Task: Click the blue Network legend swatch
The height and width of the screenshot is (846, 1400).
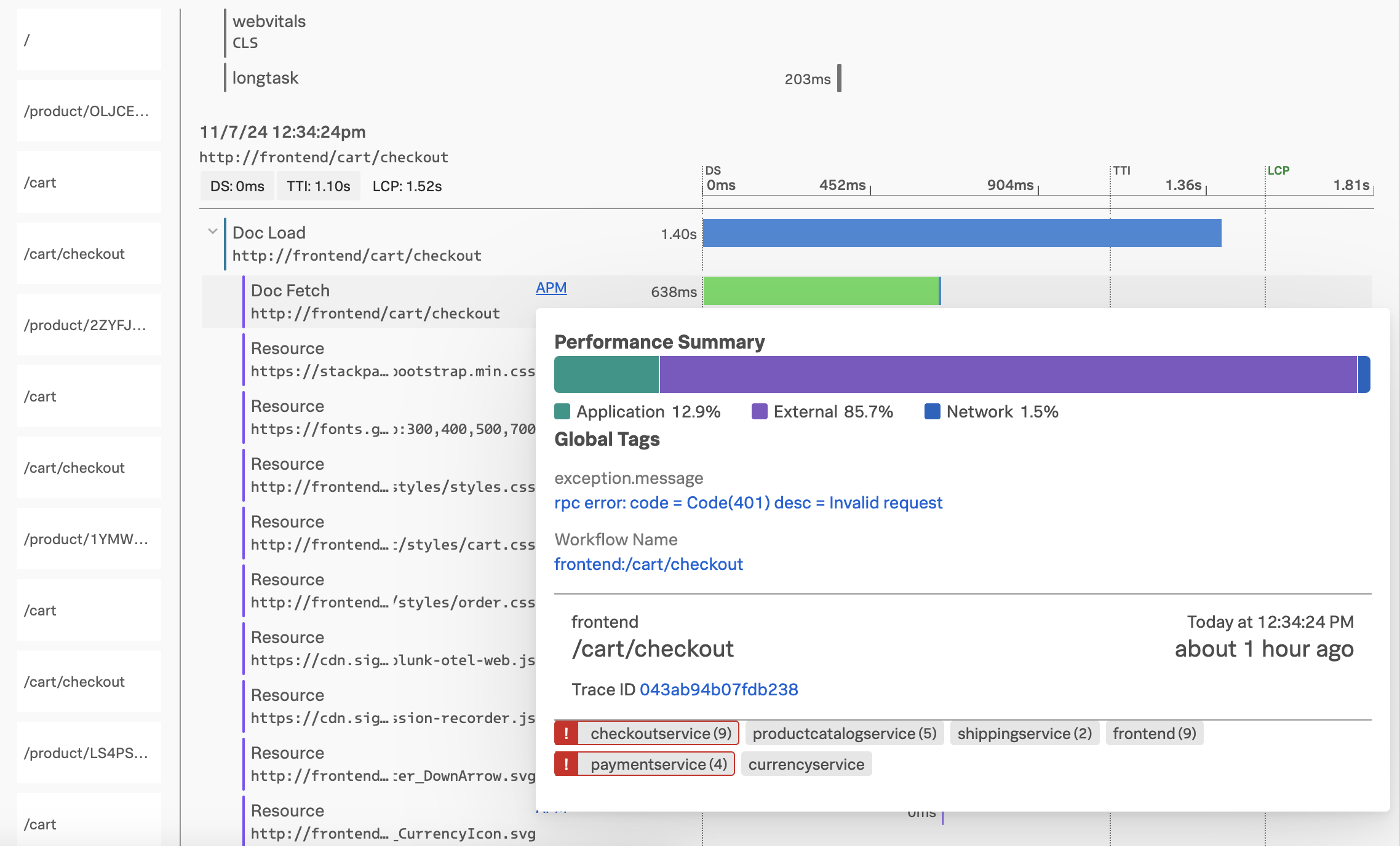Action: pos(932,412)
